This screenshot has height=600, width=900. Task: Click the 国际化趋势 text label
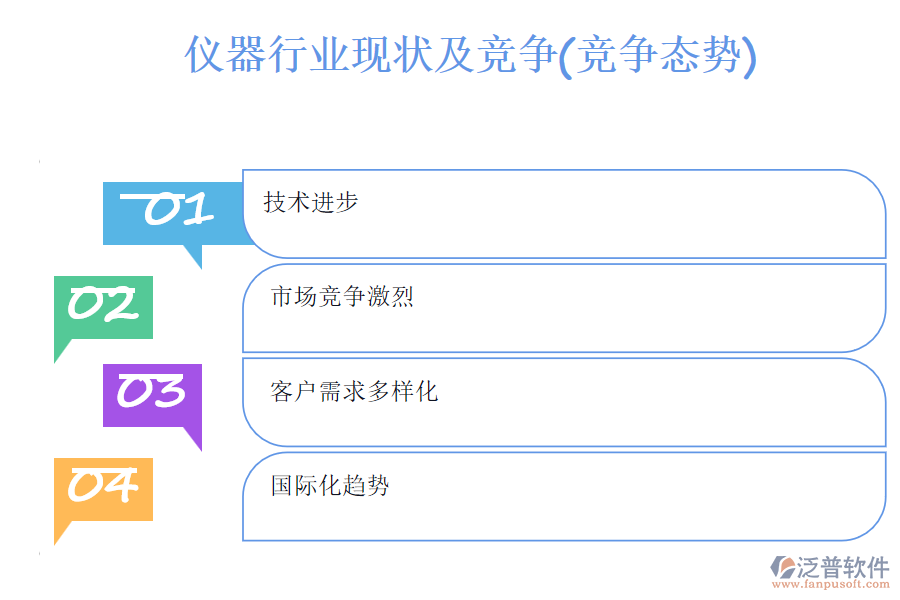click(x=330, y=486)
